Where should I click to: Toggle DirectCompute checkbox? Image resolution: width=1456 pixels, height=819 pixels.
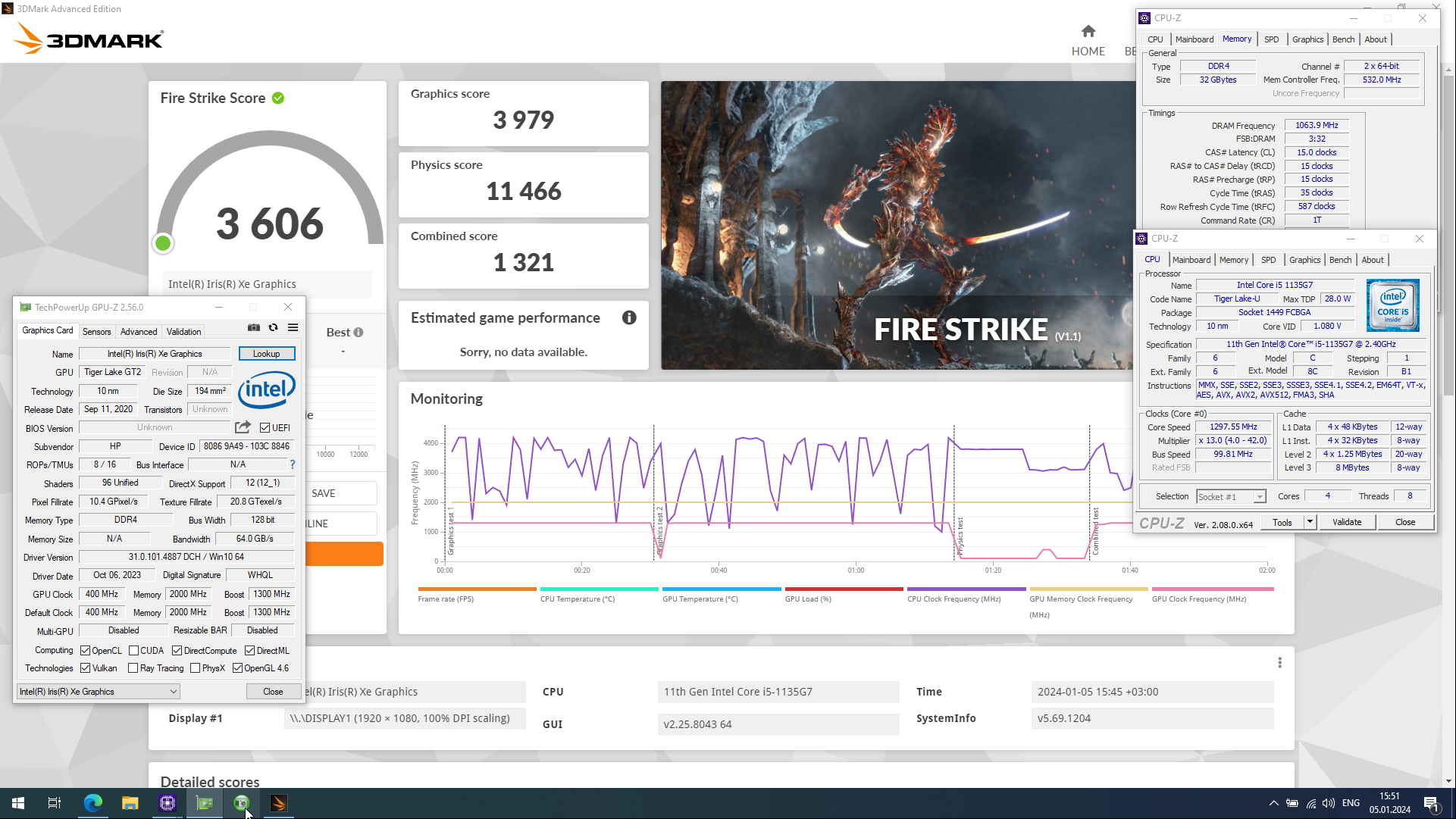pyautogui.click(x=177, y=651)
